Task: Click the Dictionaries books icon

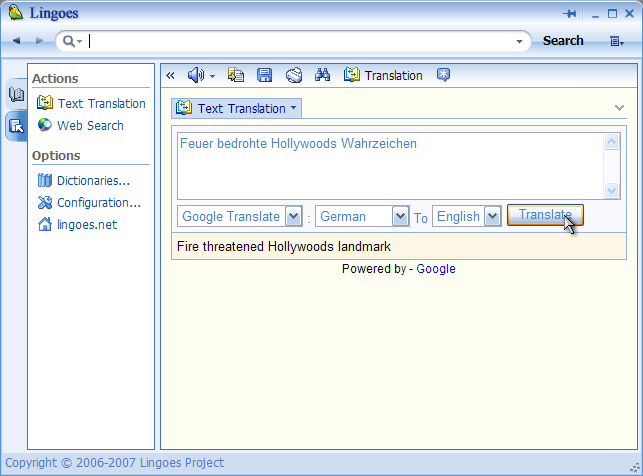Action: click(45, 180)
